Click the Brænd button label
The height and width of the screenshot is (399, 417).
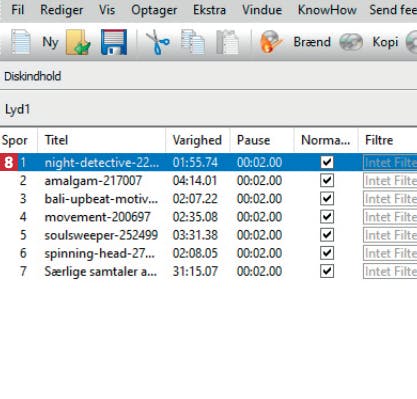point(312,42)
